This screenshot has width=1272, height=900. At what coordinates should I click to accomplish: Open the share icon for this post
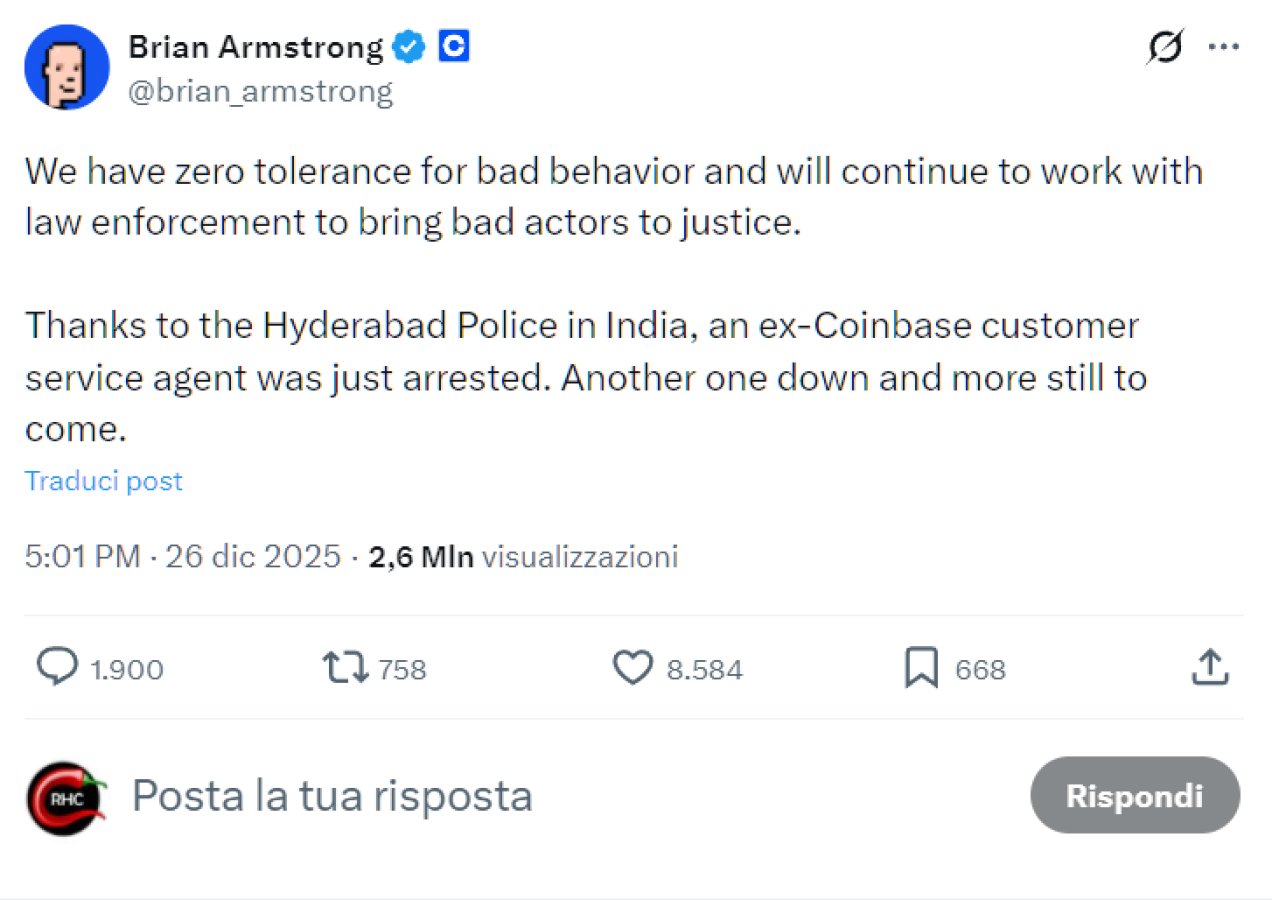(x=1208, y=669)
